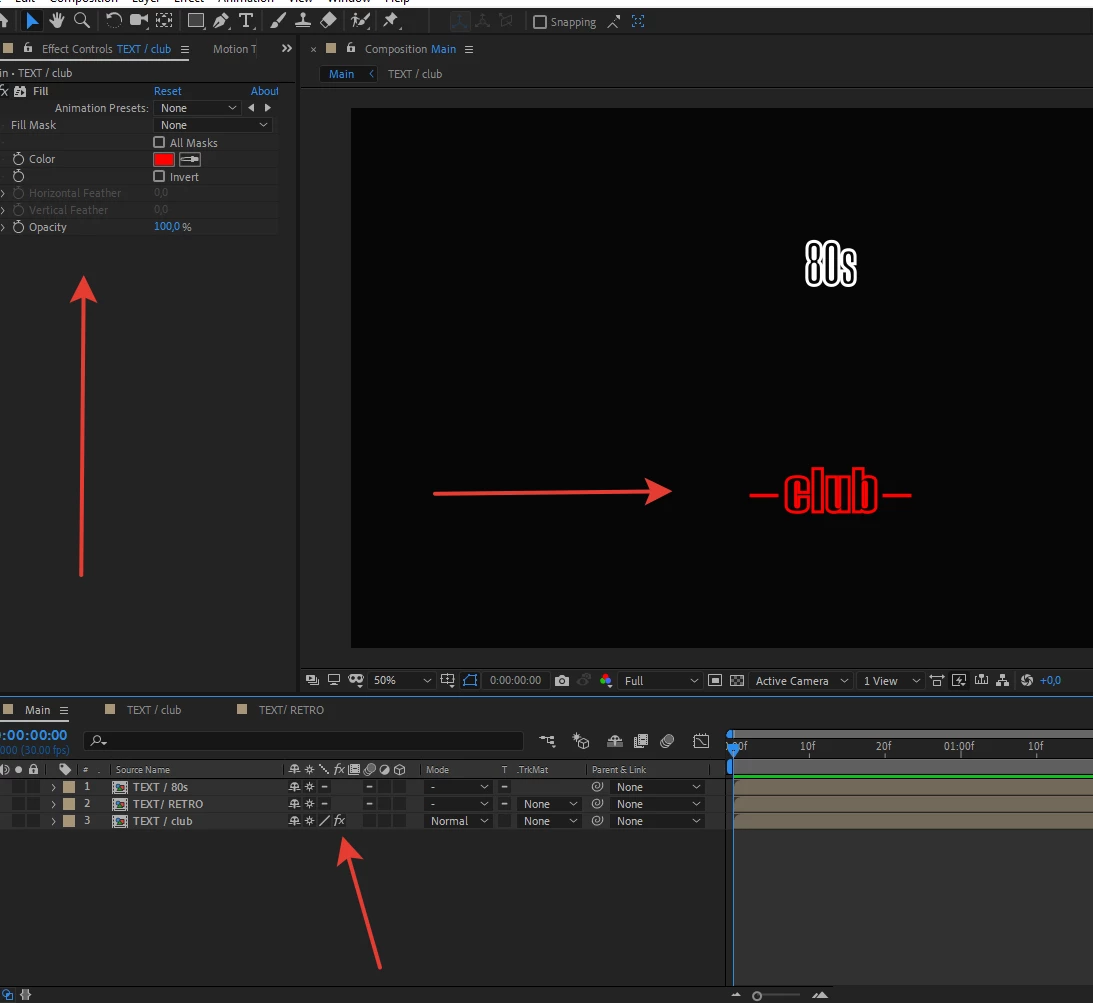
Task: Expand the TEXT / 80s layer properties
Action: (54, 787)
